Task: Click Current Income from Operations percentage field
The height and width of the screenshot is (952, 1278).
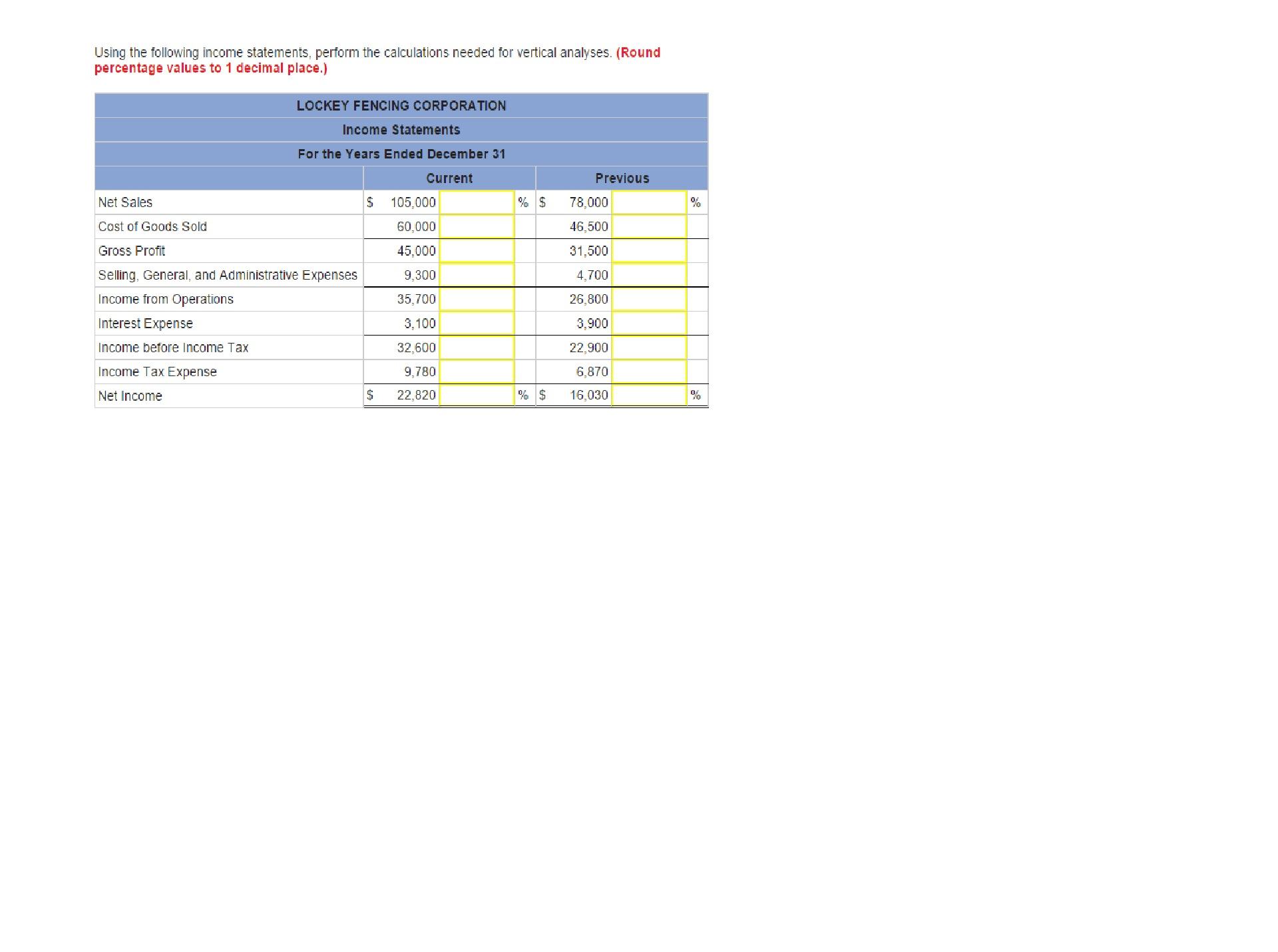Action: [477, 299]
